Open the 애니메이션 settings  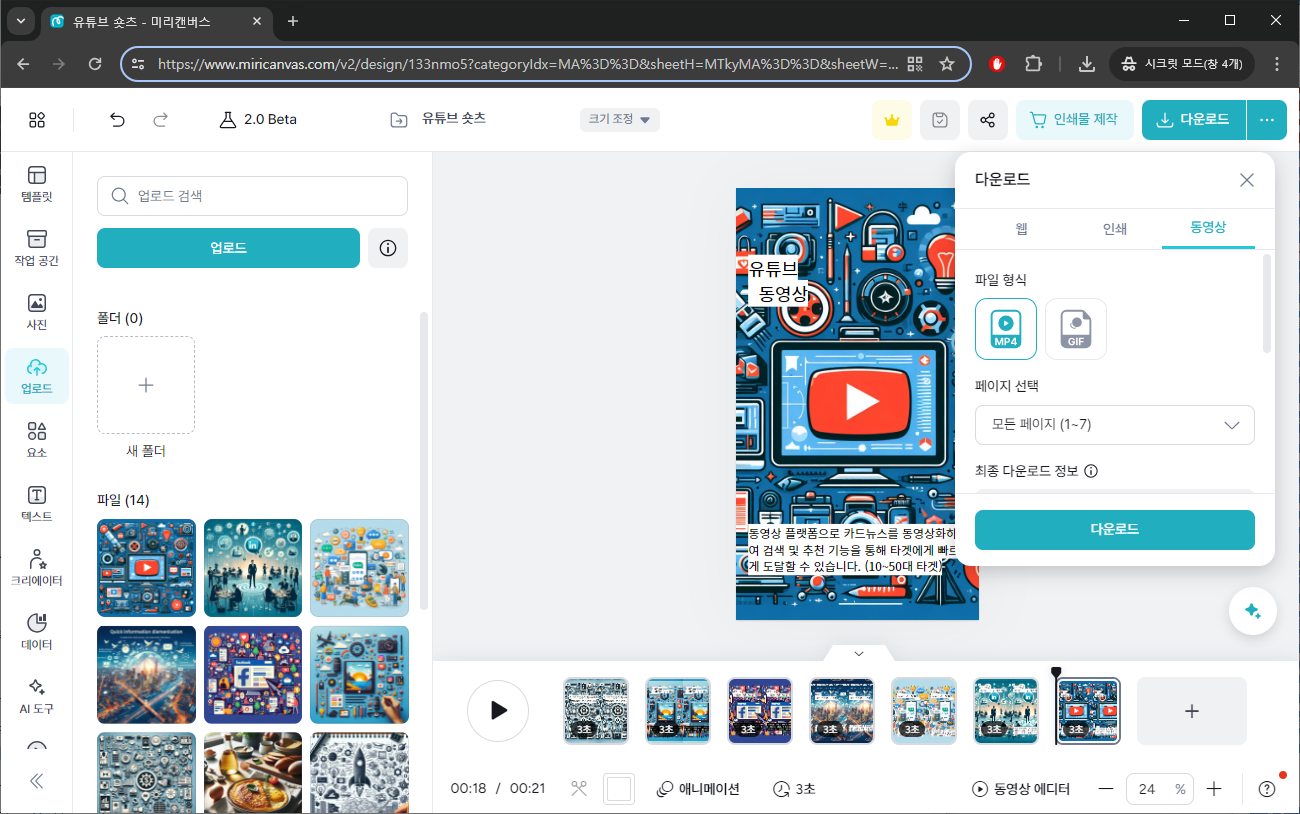tap(698, 789)
